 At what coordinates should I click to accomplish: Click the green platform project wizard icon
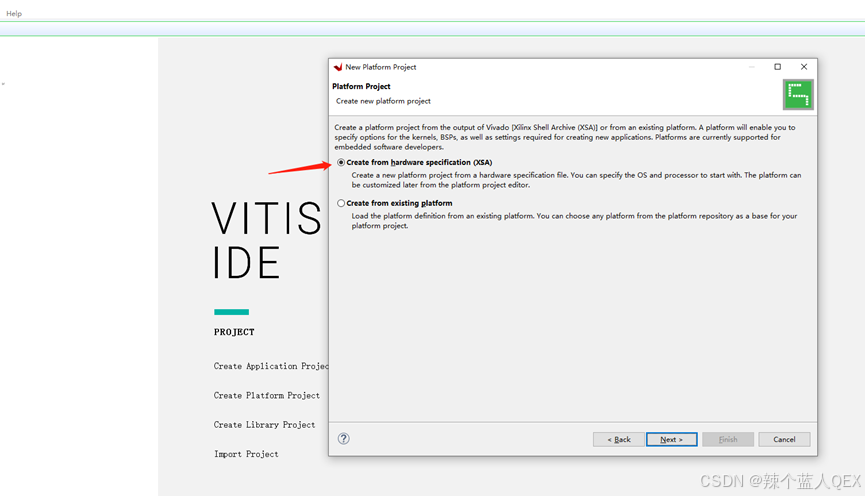(x=798, y=94)
